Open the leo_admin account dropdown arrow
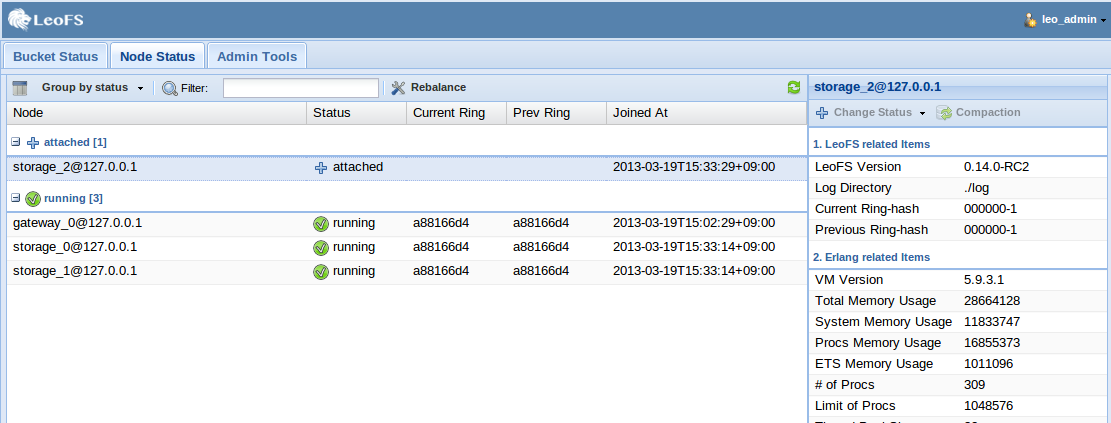The height and width of the screenshot is (423, 1111). click(x=1104, y=21)
